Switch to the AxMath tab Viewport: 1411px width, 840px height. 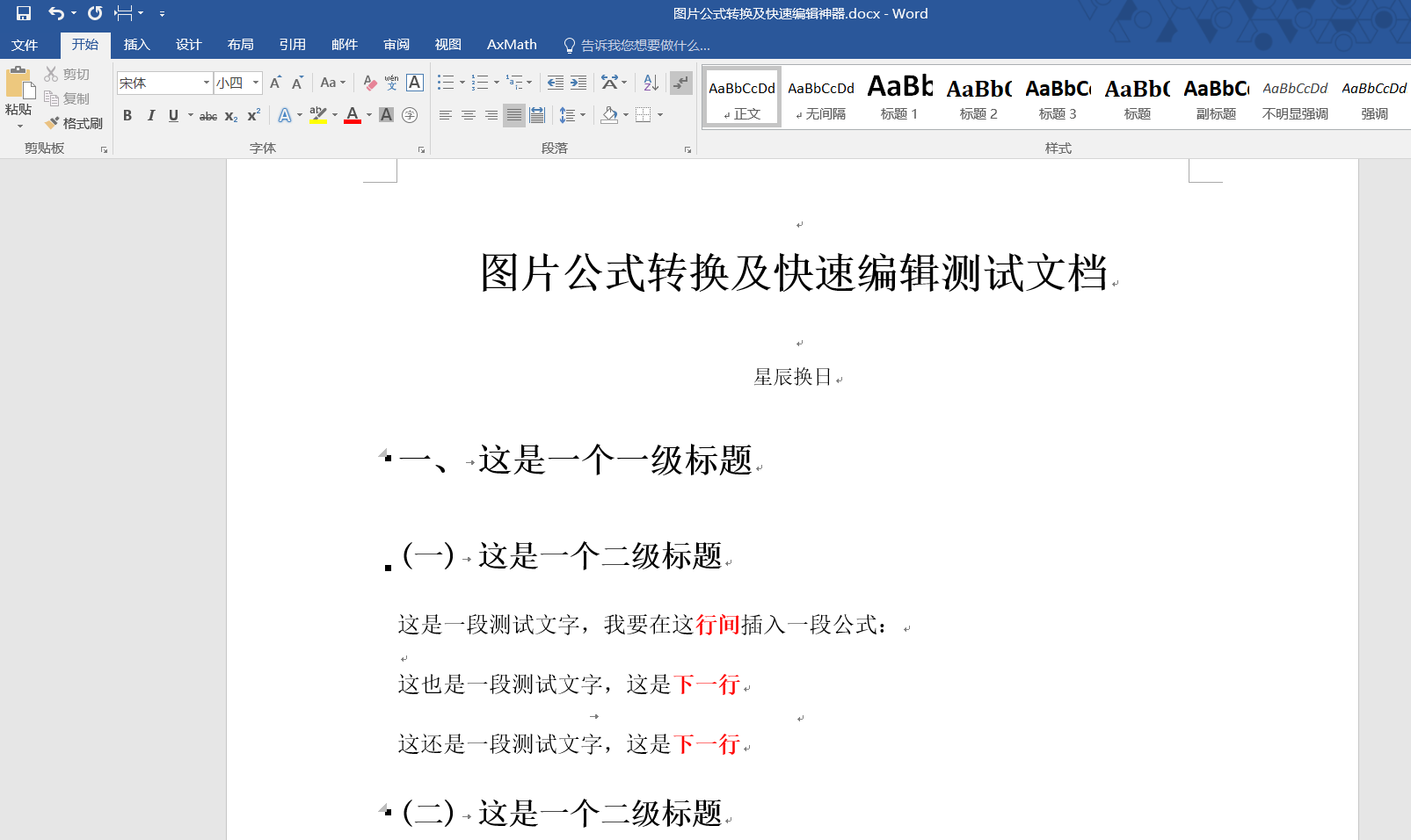pos(512,45)
